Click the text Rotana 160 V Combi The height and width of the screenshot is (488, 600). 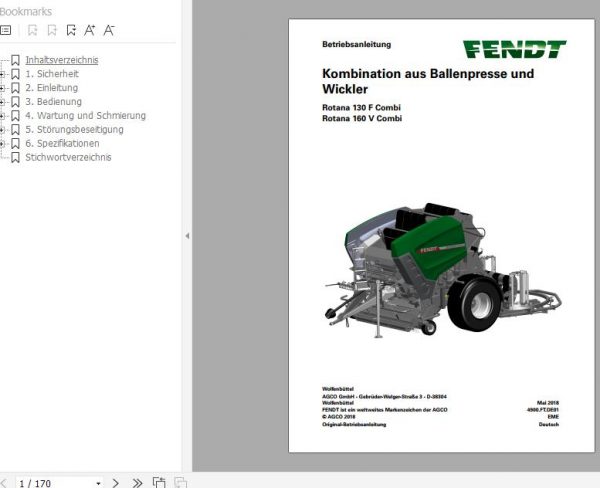362,118
